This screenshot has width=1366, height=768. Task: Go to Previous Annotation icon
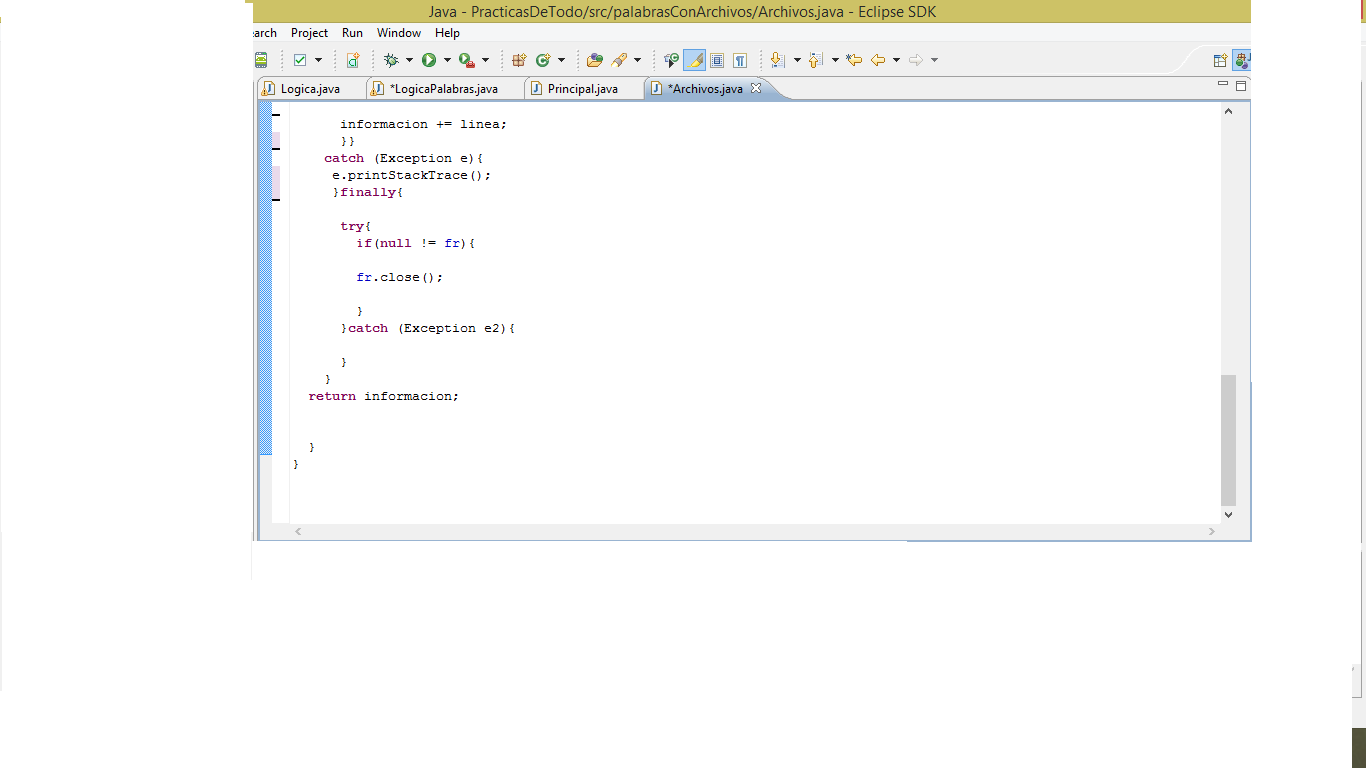pyautogui.click(x=815, y=60)
